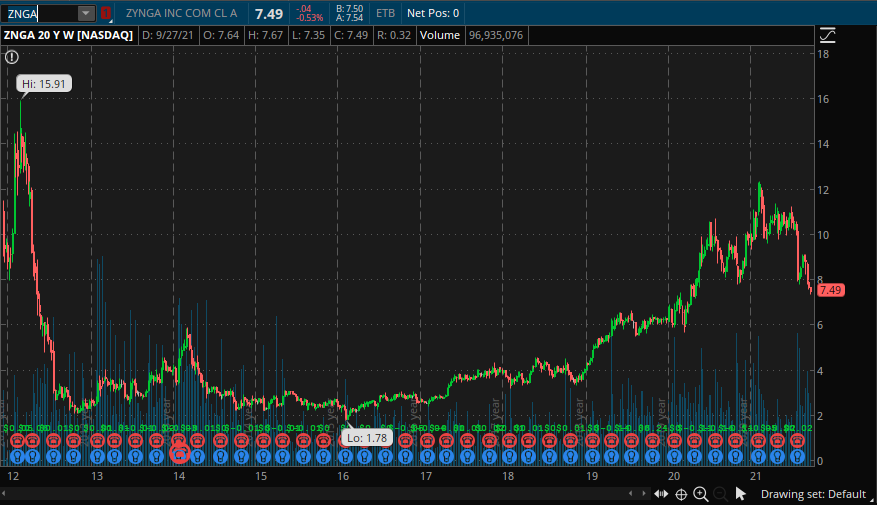The height and width of the screenshot is (505, 877).
Task: Click the -.04 -0.53% change value
Action: coord(310,13)
